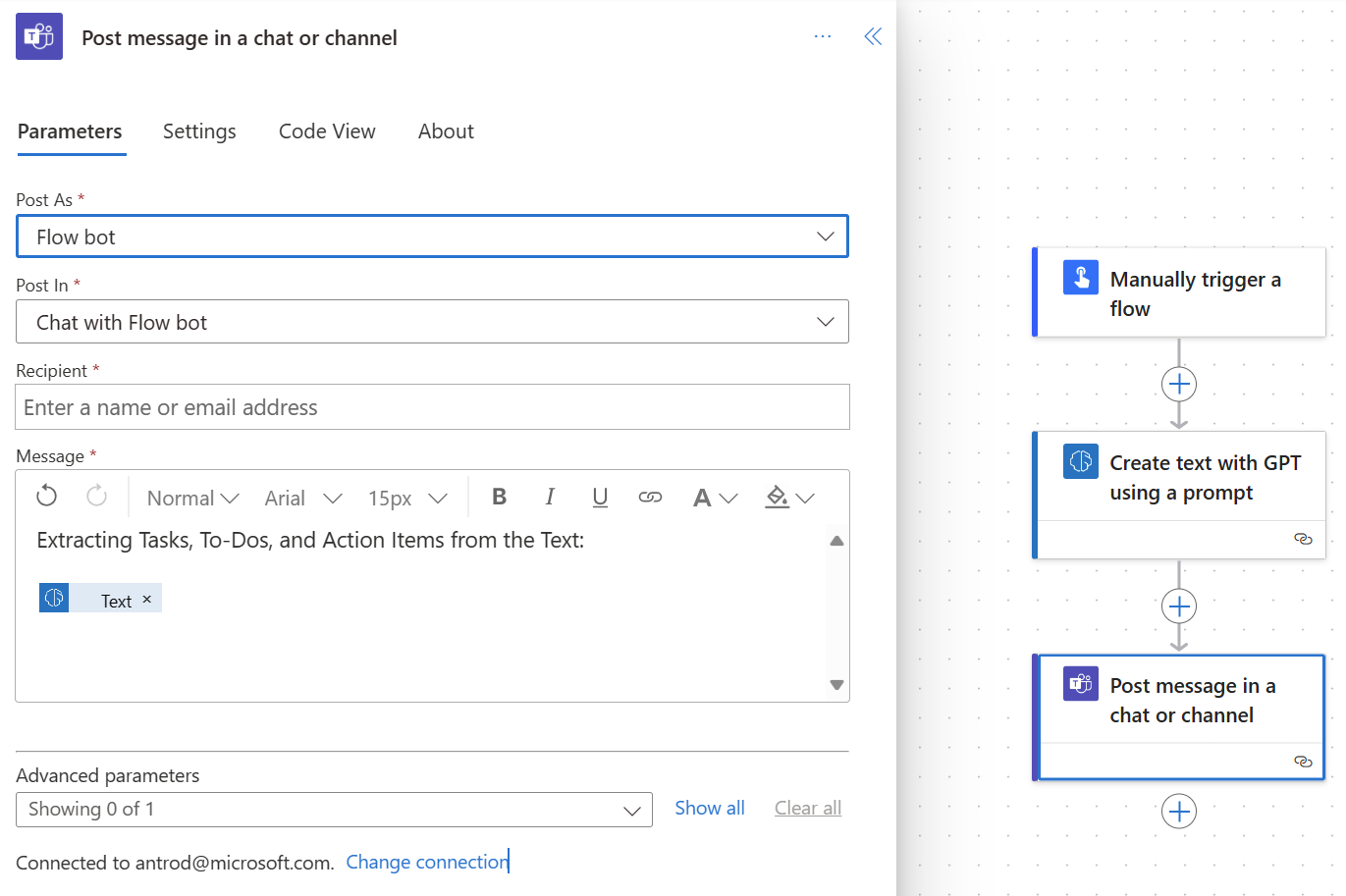The height and width of the screenshot is (896, 1346).
Task: Open the Post As dropdown
Action: [432, 237]
